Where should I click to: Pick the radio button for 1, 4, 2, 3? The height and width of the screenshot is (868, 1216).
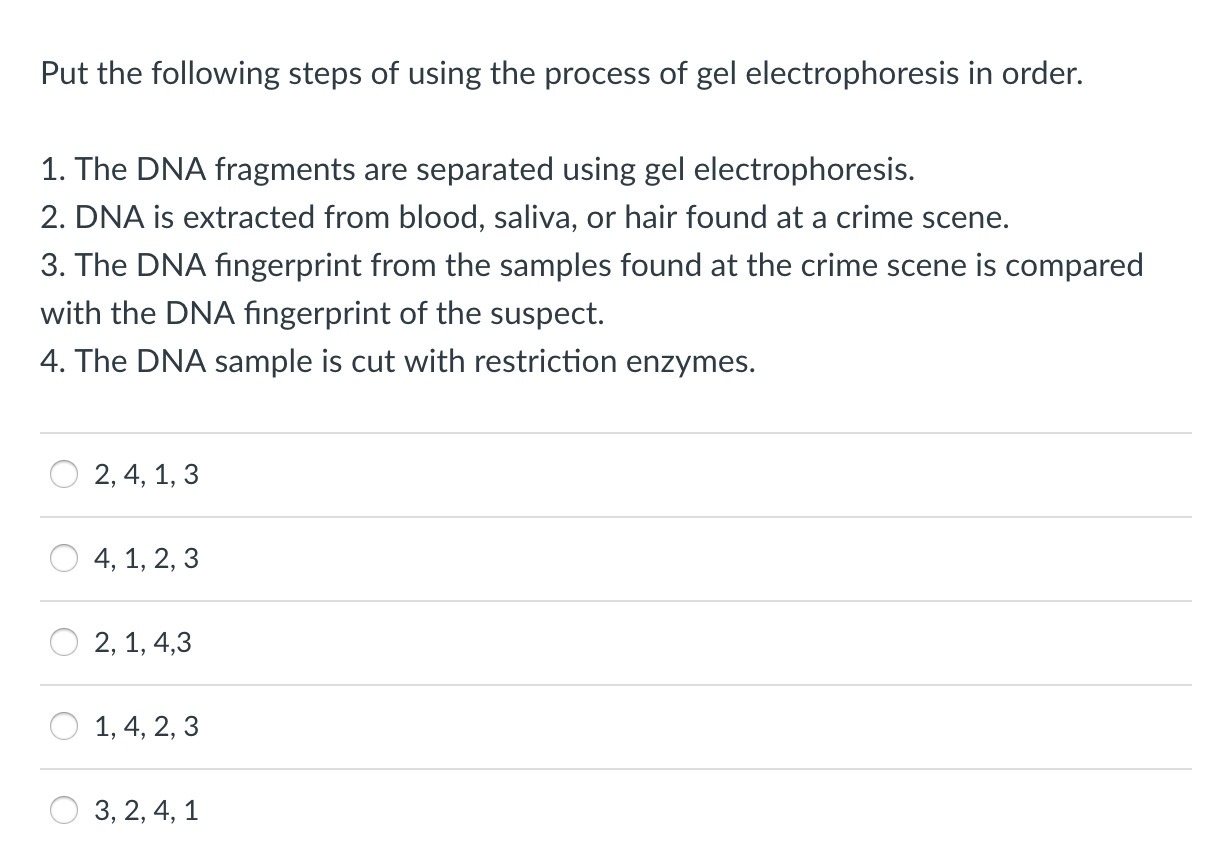pos(65,727)
